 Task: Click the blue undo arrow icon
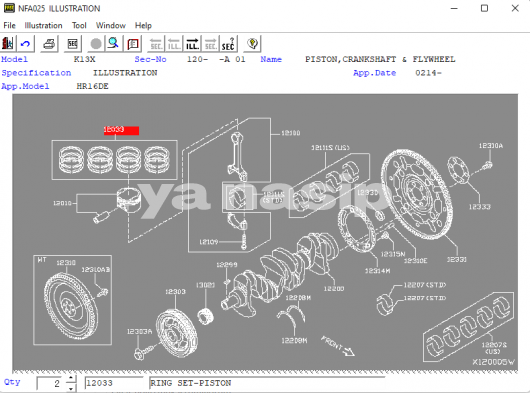point(25,44)
